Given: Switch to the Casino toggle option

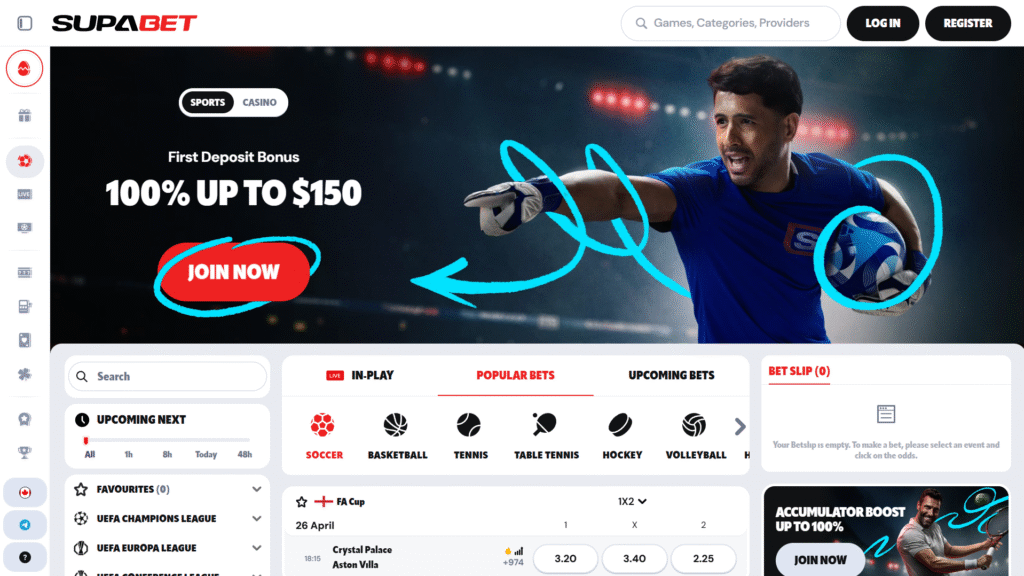Looking at the screenshot, I should pos(259,103).
